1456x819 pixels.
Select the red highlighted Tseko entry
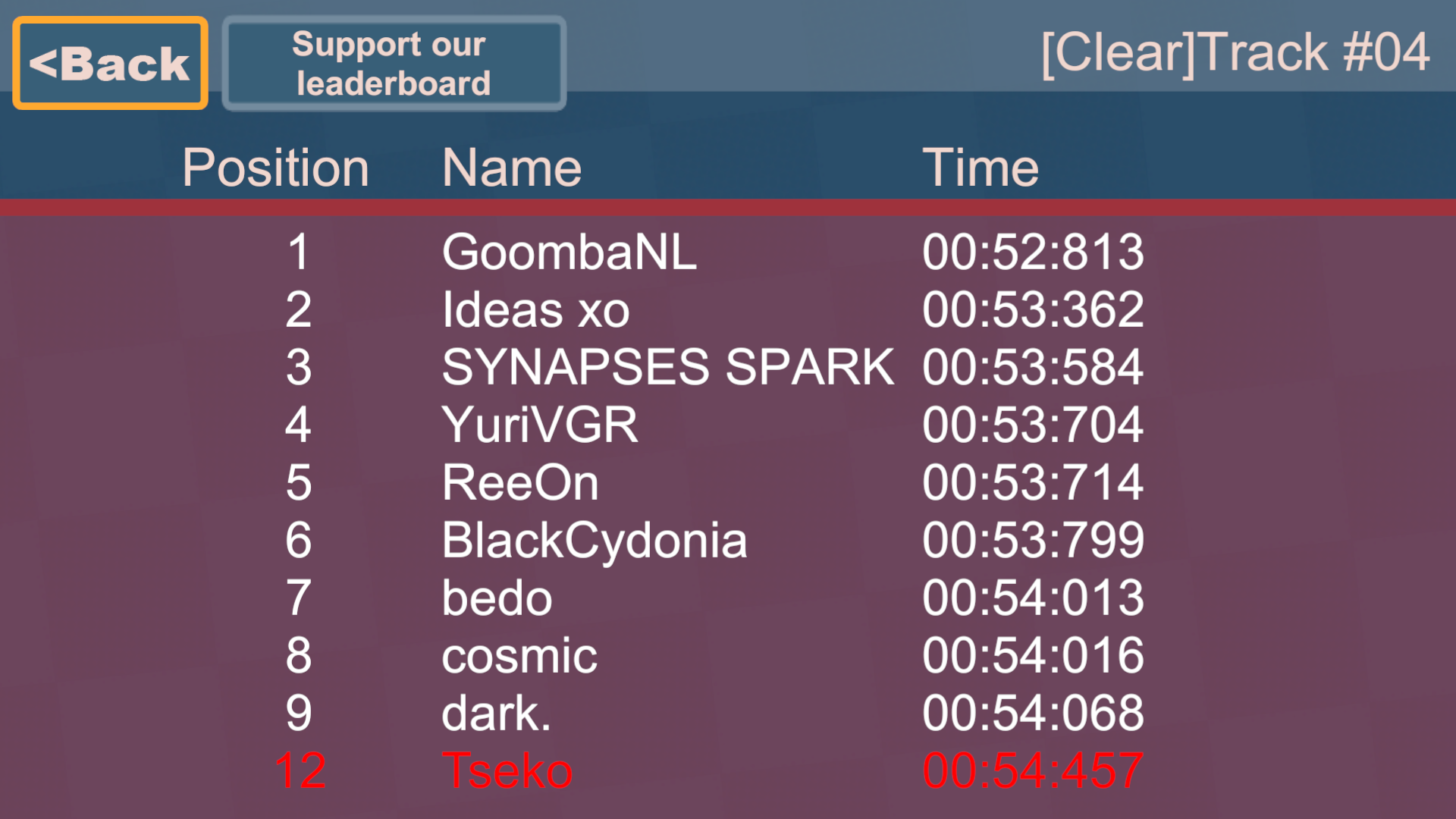click(507, 770)
